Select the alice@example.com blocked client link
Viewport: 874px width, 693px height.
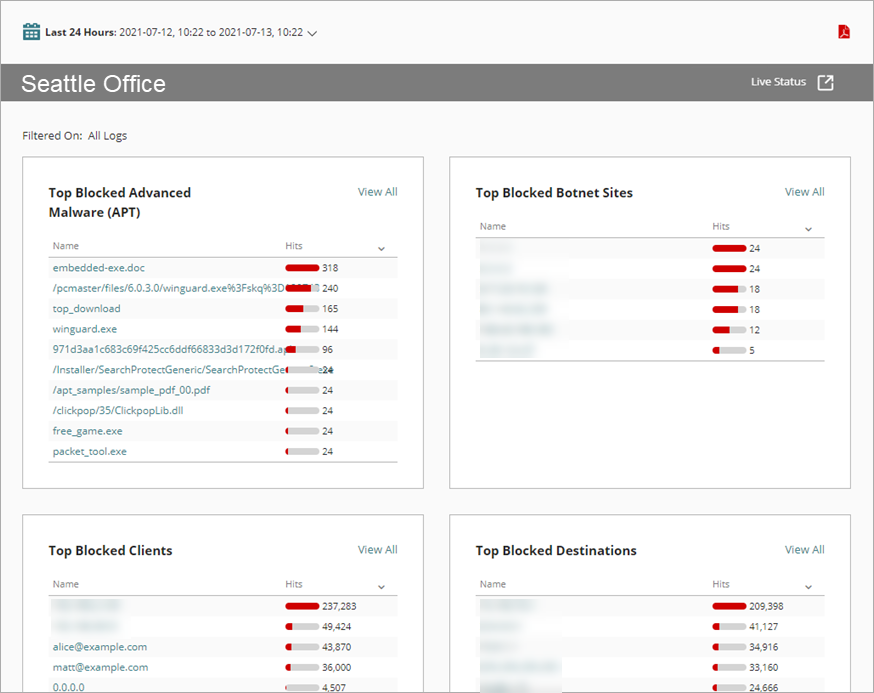coord(99,646)
